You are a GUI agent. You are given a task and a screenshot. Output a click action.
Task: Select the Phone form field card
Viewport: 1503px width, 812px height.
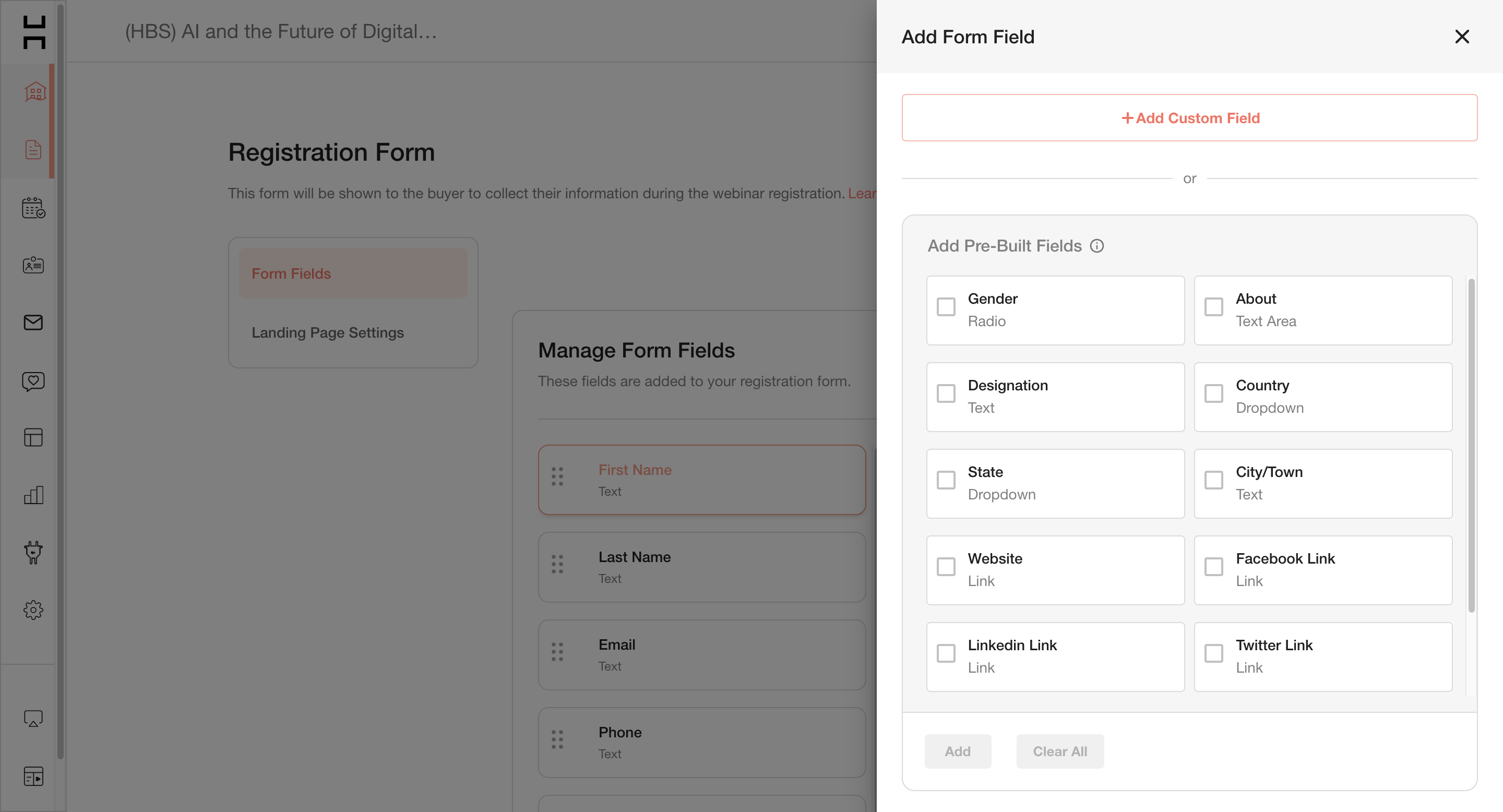point(702,743)
